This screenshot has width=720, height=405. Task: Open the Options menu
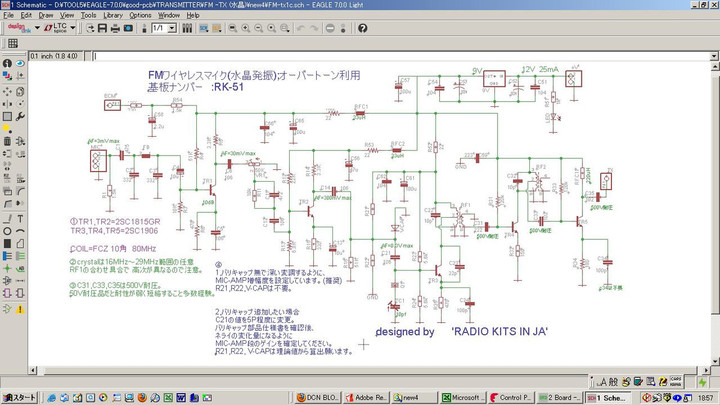click(140, 16)
